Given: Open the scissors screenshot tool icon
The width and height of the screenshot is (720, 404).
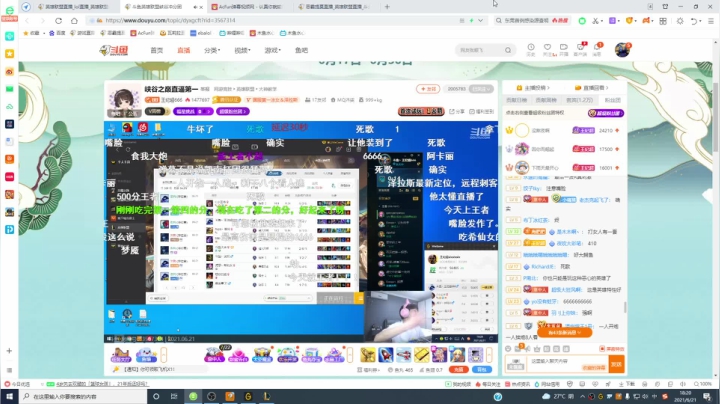Looking at the screenshot, I should 595,21.
